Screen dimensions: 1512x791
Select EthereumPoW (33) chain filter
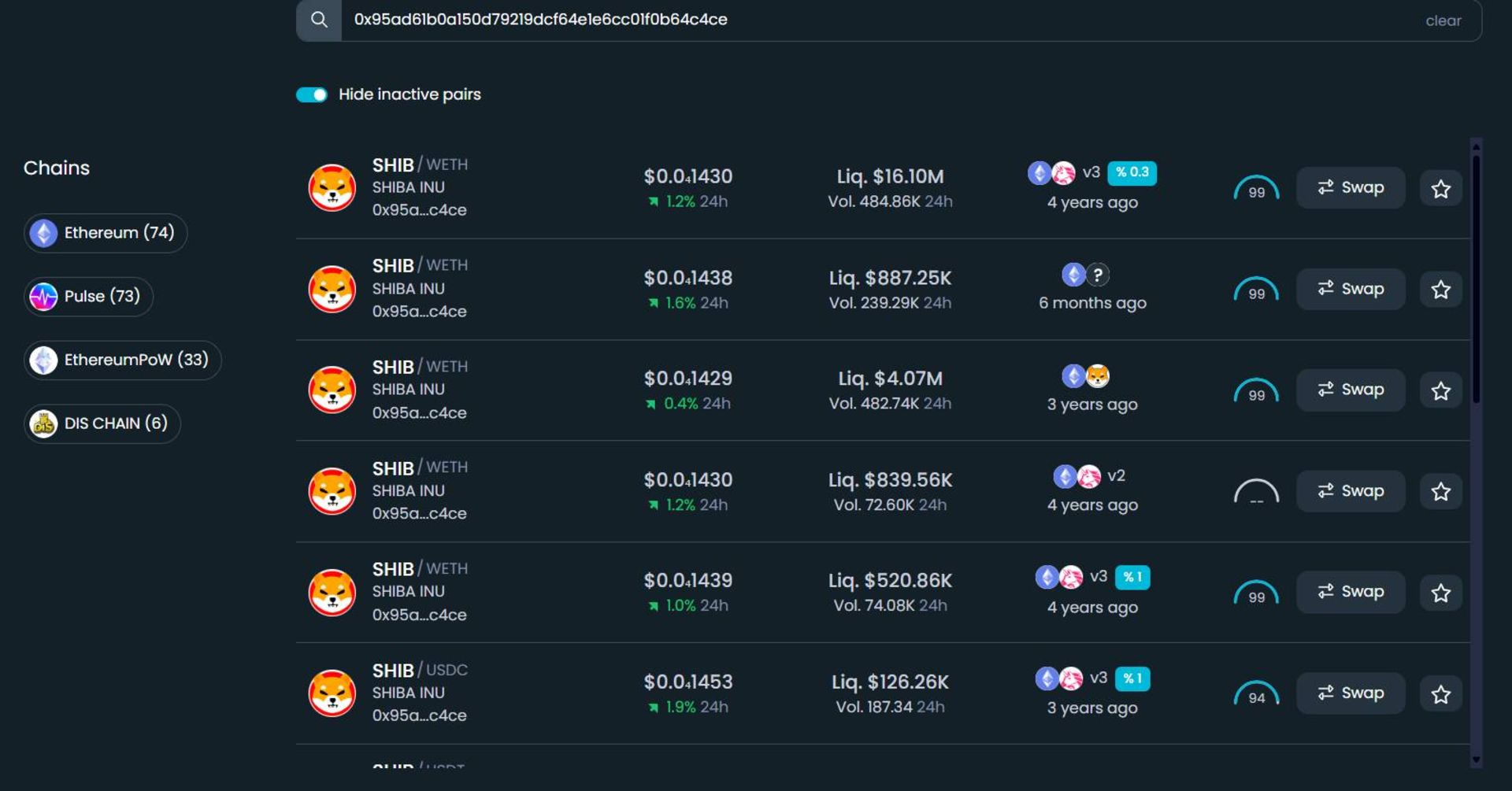123,360
